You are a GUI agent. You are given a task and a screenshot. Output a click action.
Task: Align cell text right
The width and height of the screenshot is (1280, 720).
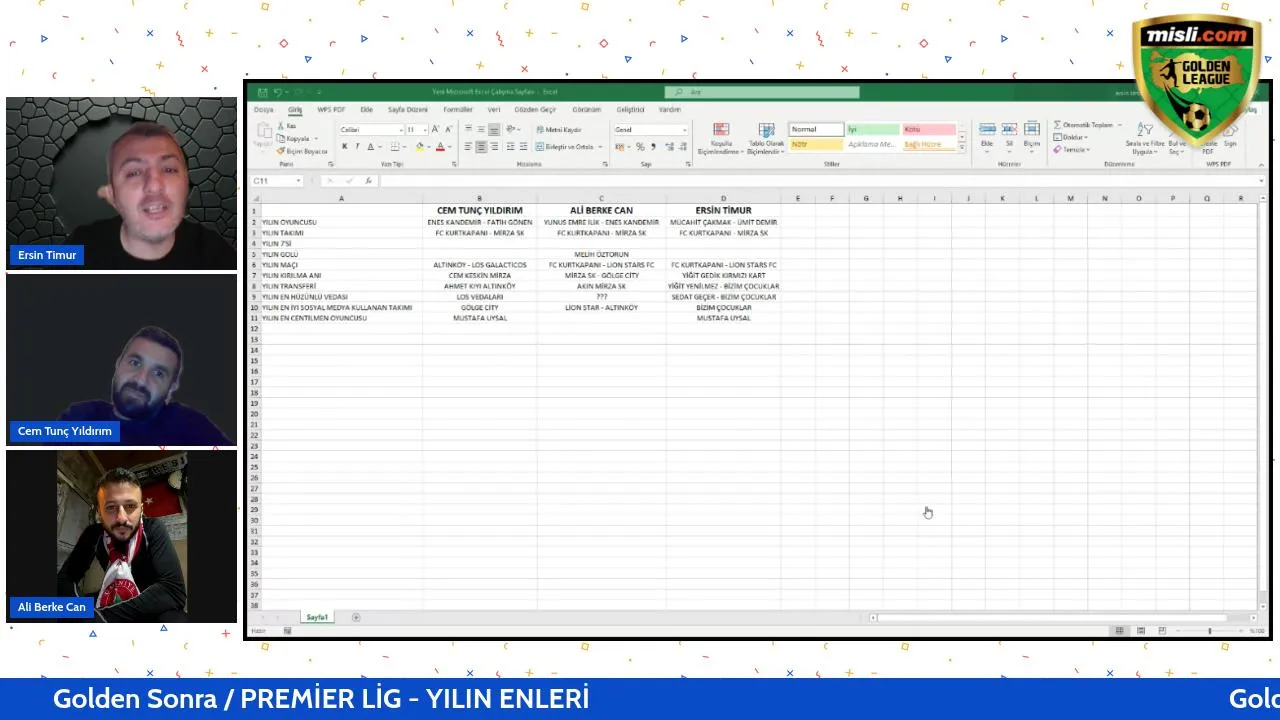coord(494,147)
